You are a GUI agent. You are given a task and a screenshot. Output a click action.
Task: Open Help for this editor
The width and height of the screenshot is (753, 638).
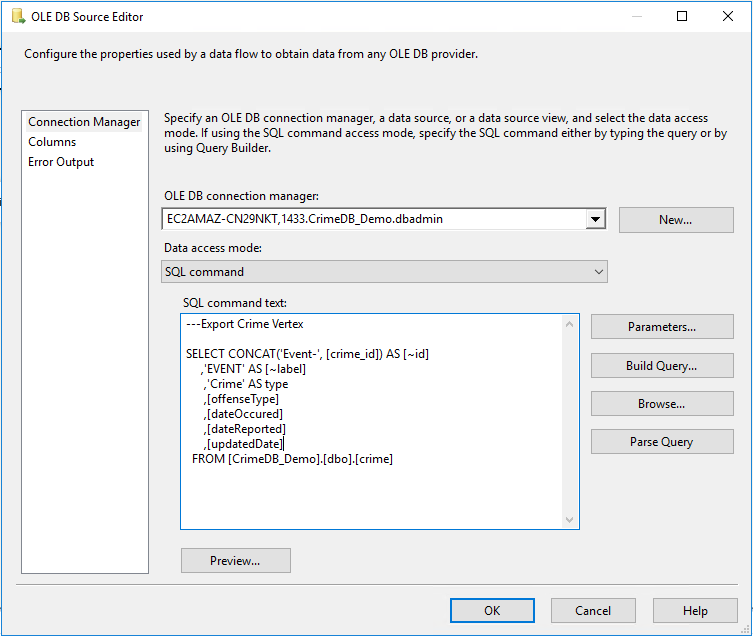(695, 611)
